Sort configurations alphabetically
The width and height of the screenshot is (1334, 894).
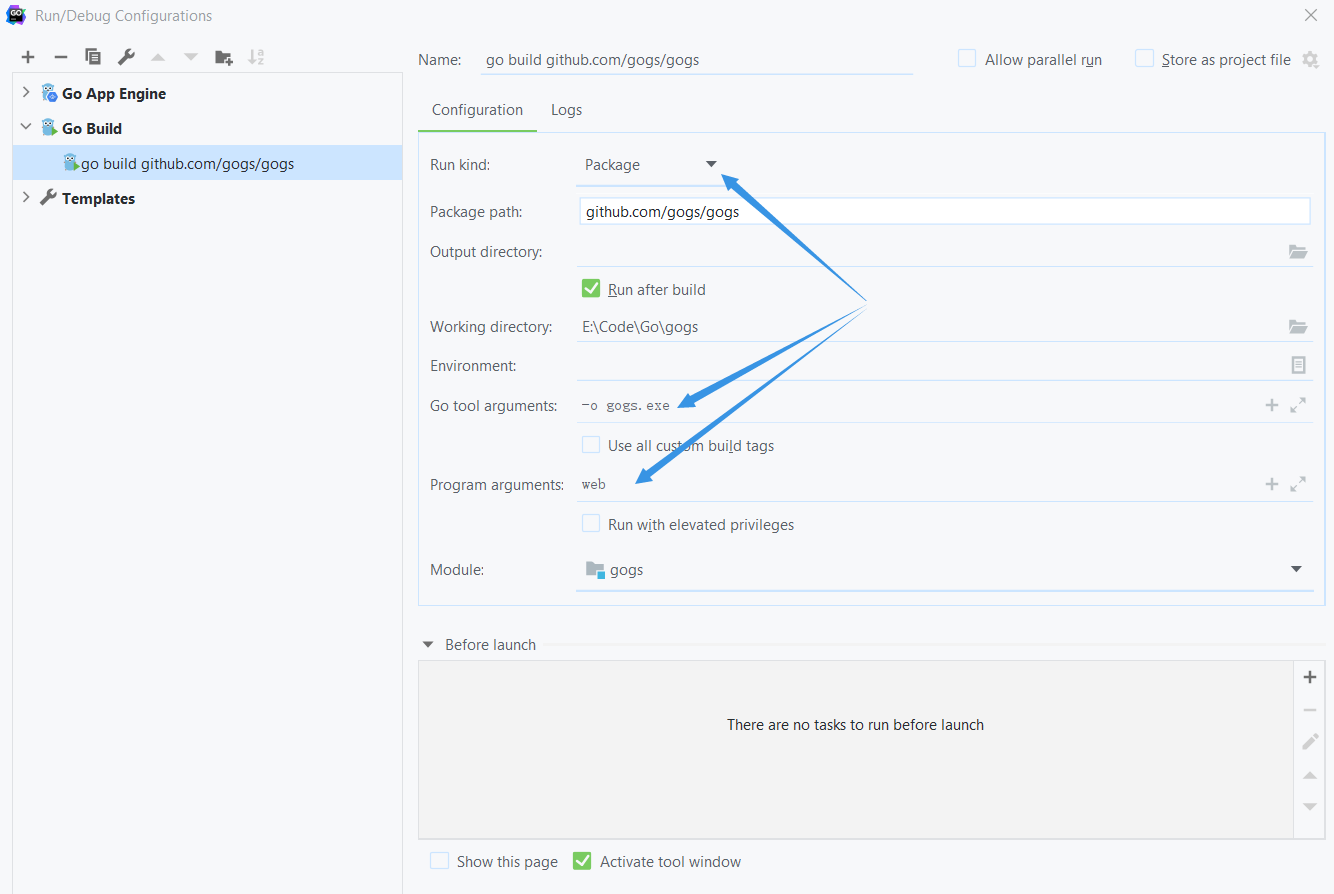click(x=256, y=58)
